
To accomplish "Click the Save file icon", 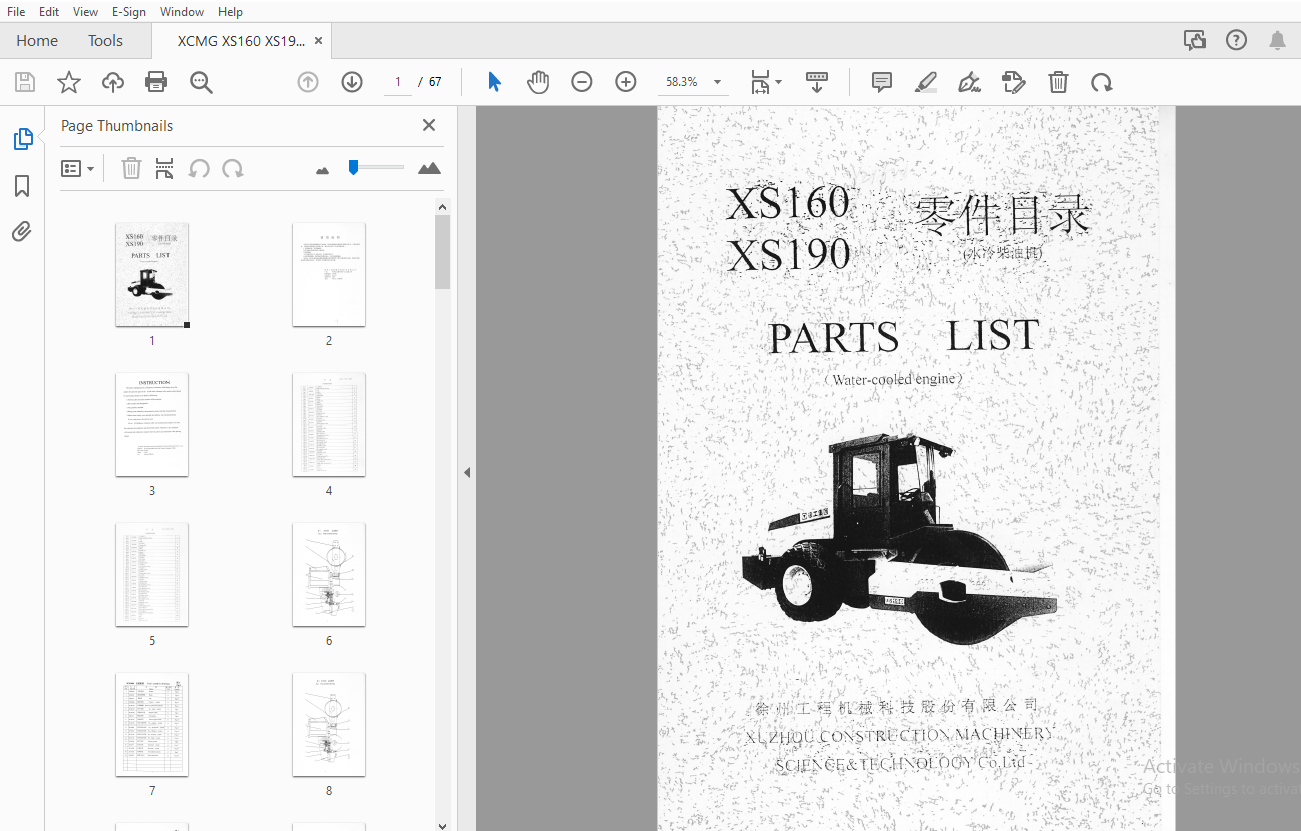I will click(24, 82).
